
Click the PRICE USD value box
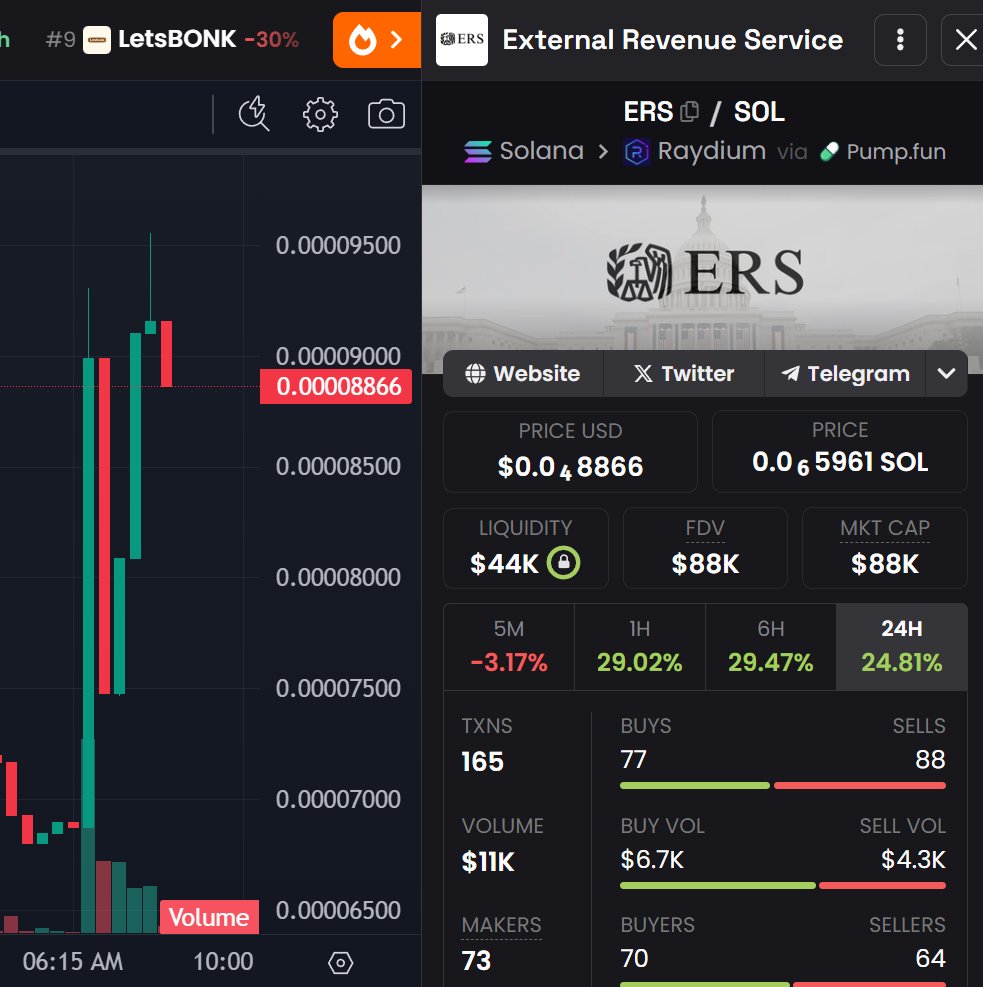(570, 451)
